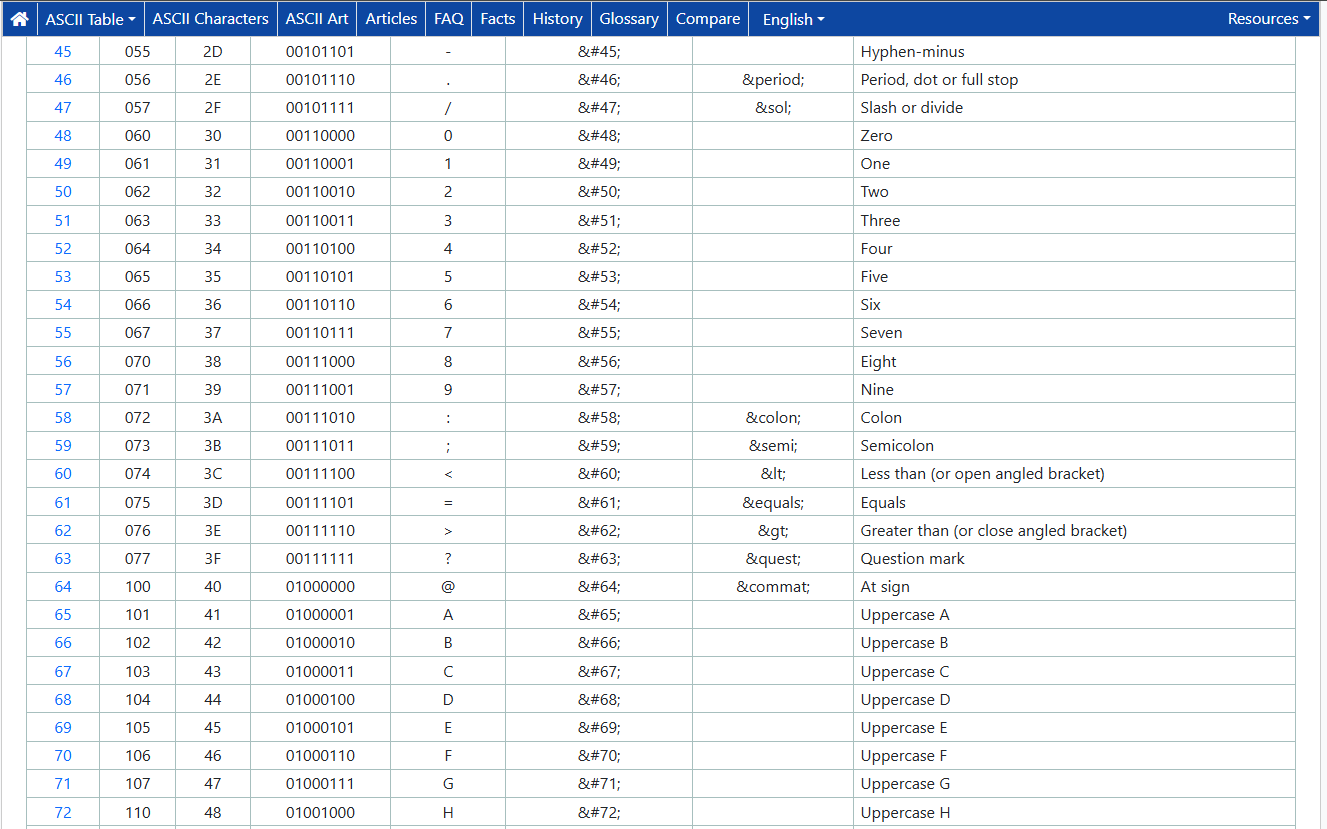View the Facts page
The width and height of the screenshot is (1327, 829).
(497, 18)
